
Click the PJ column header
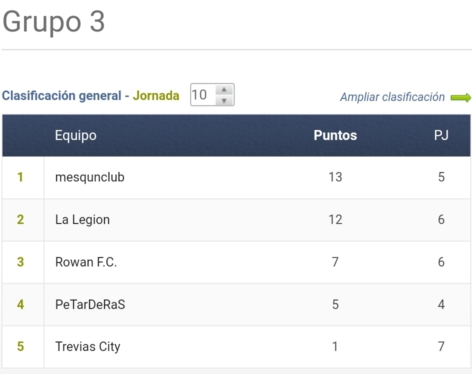pos(441,135)
